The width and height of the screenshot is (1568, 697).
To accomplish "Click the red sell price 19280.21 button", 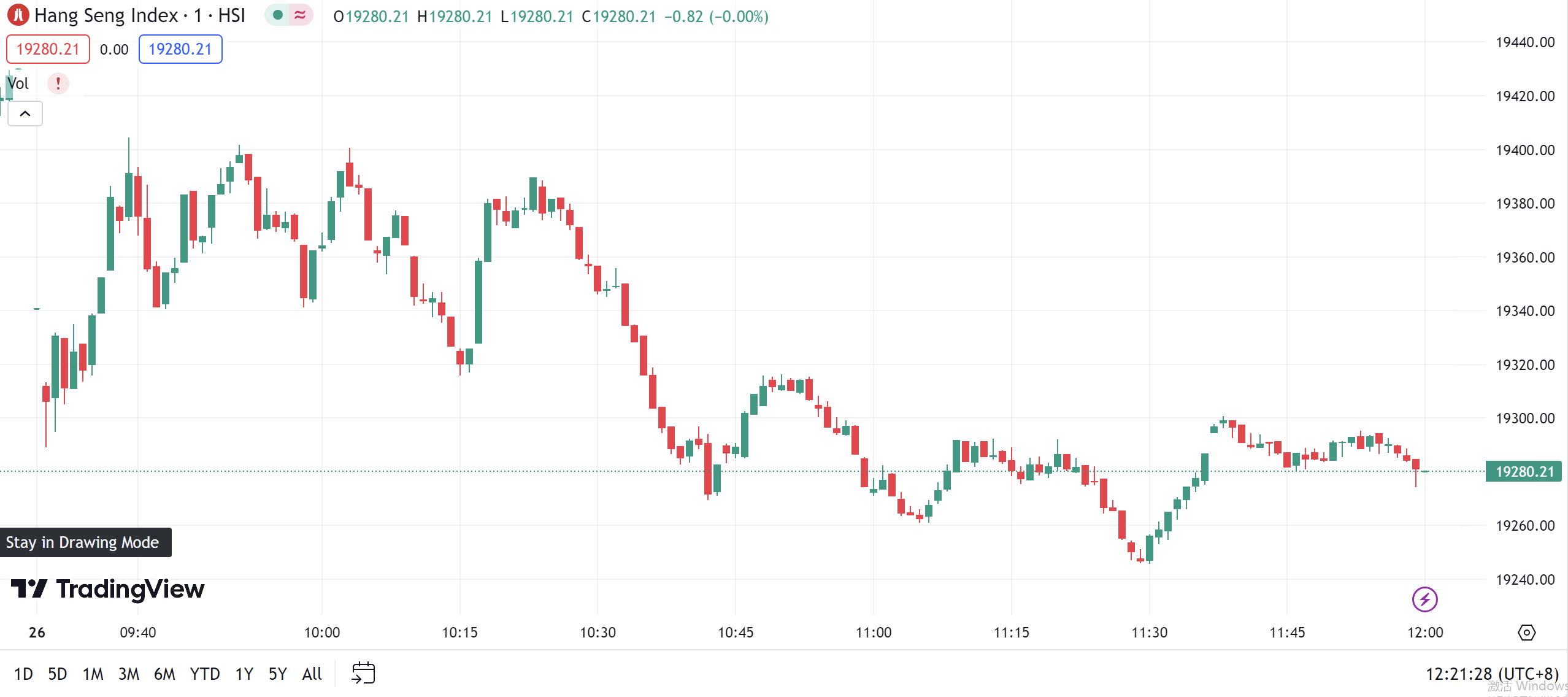I will [x=48, y=49].
